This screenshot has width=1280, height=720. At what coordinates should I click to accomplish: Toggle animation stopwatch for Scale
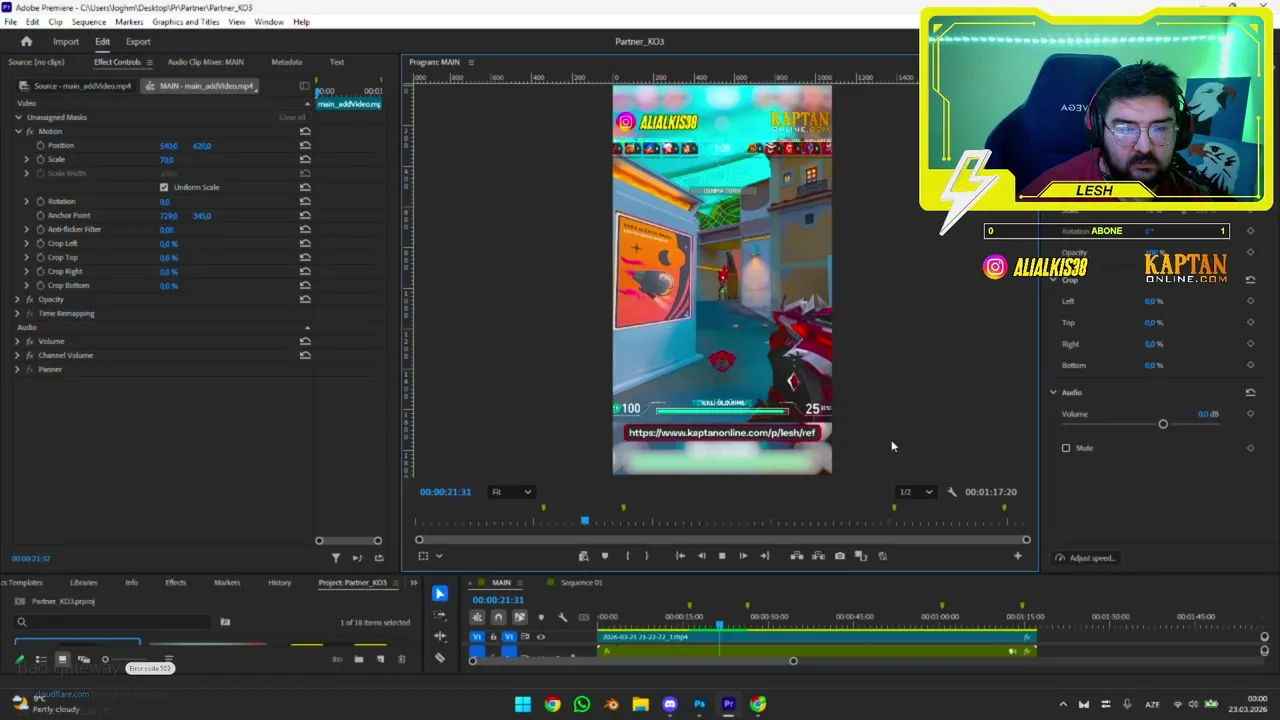41,160
